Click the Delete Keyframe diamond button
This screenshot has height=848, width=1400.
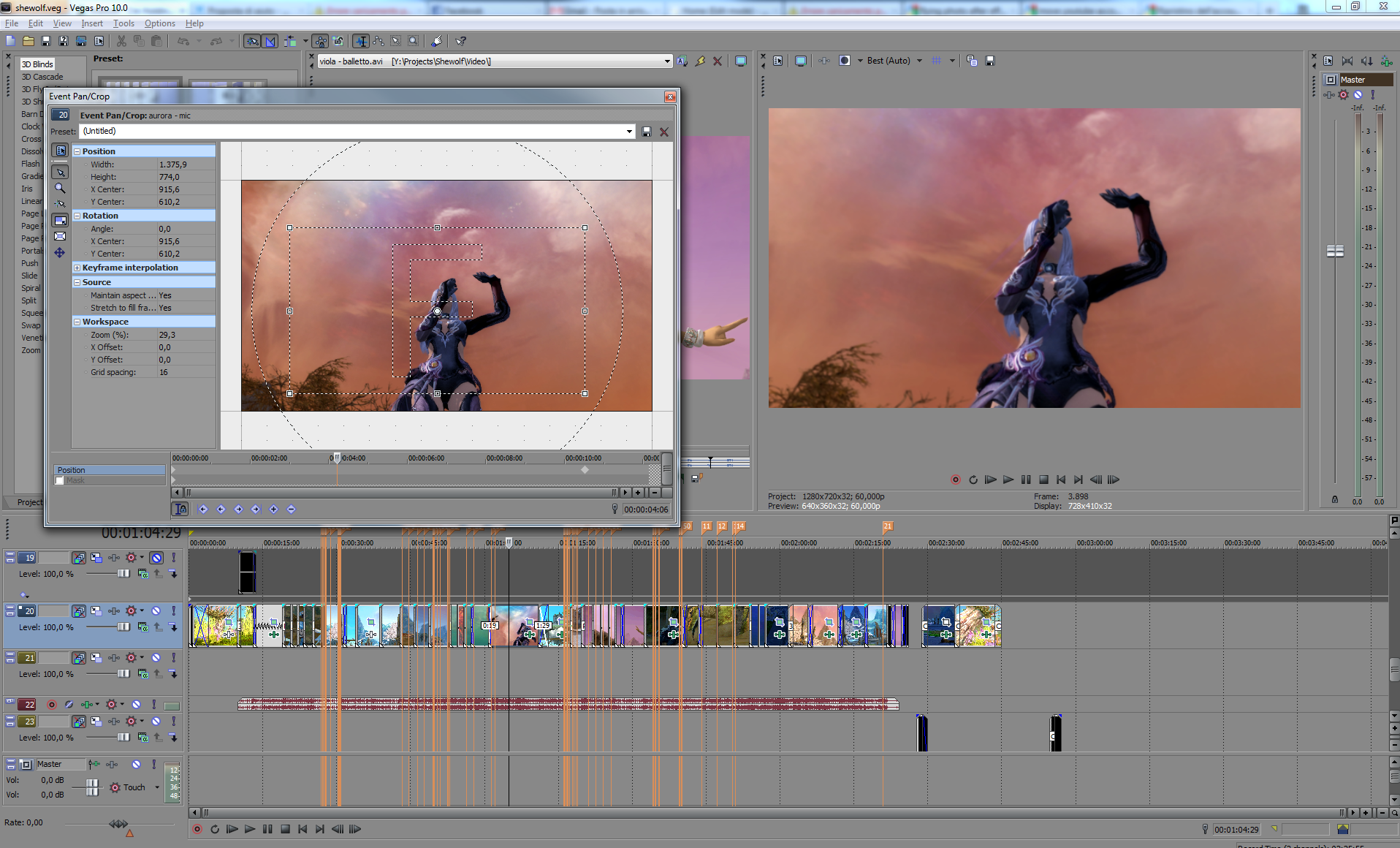point(291,509)
